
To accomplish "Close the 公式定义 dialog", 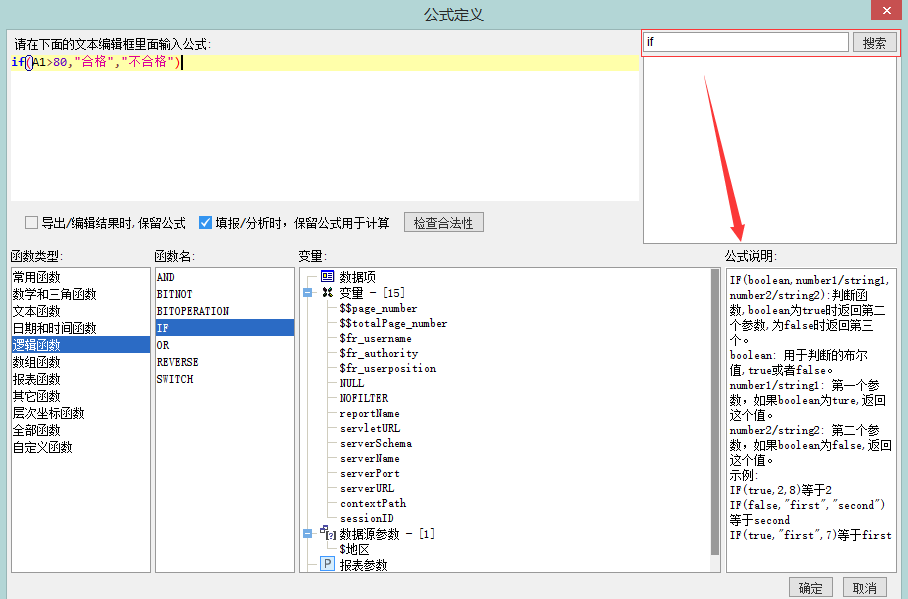I will pos(887,10).
